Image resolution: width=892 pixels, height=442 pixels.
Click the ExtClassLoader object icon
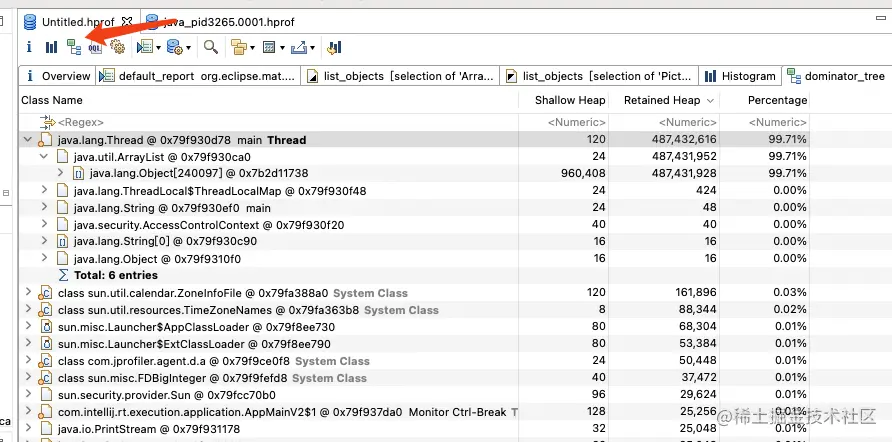[47, 344]
